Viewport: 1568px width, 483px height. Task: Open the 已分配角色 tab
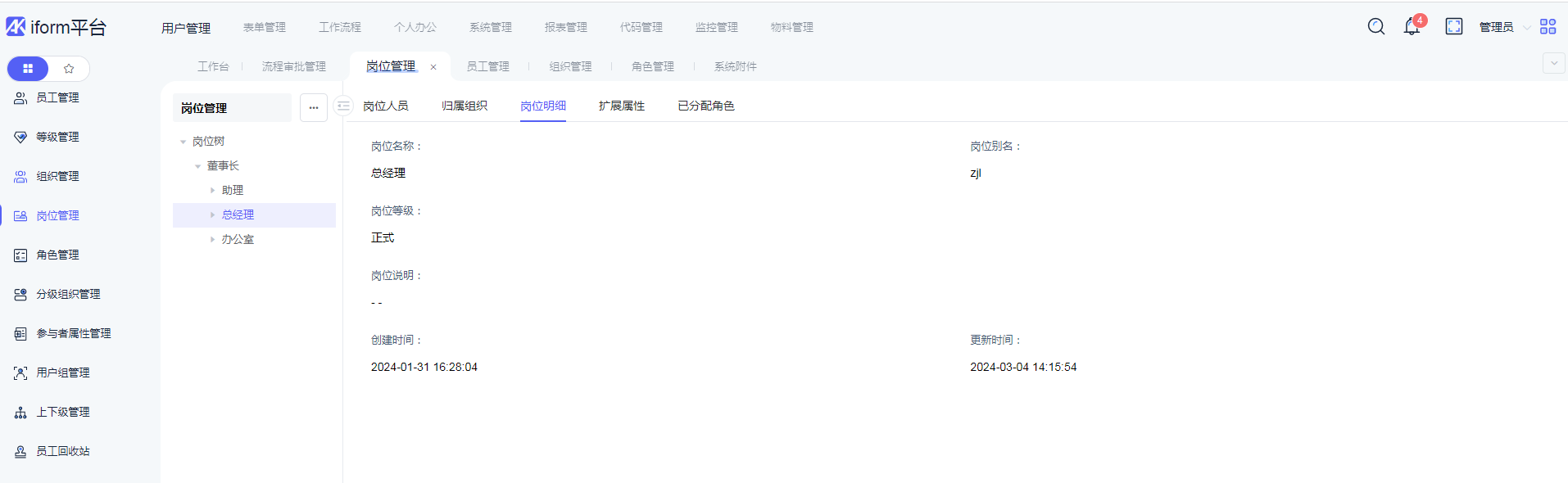pos(705,106)
